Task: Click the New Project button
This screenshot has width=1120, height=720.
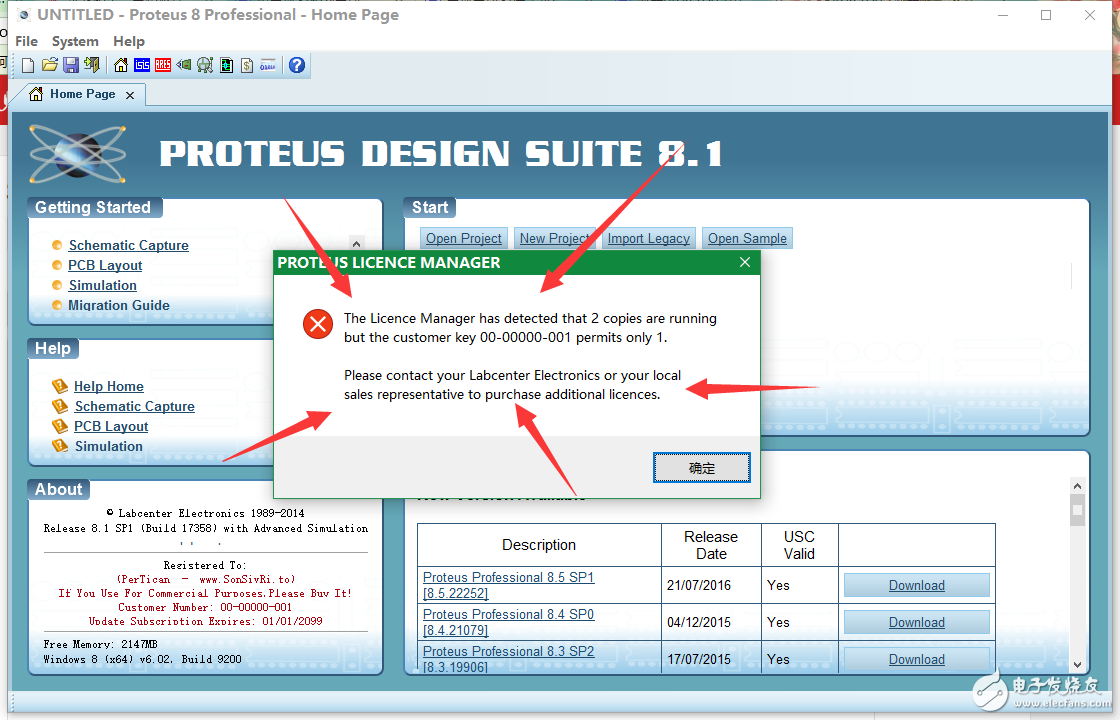Action: 554,239
